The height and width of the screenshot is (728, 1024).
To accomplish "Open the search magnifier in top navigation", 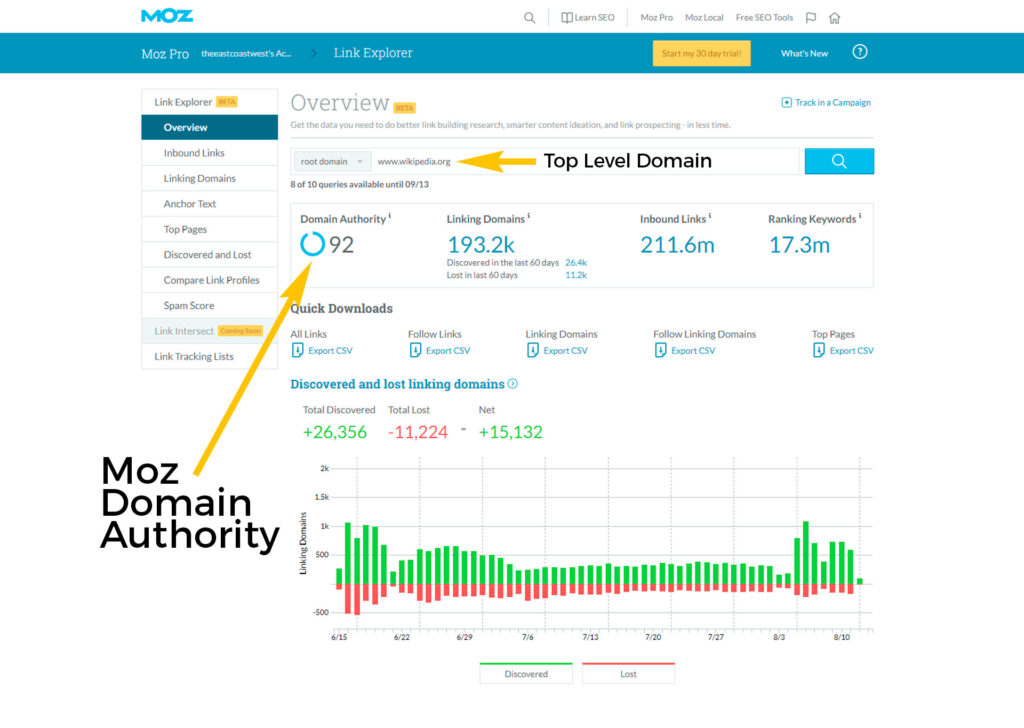I will coord(530,18).
